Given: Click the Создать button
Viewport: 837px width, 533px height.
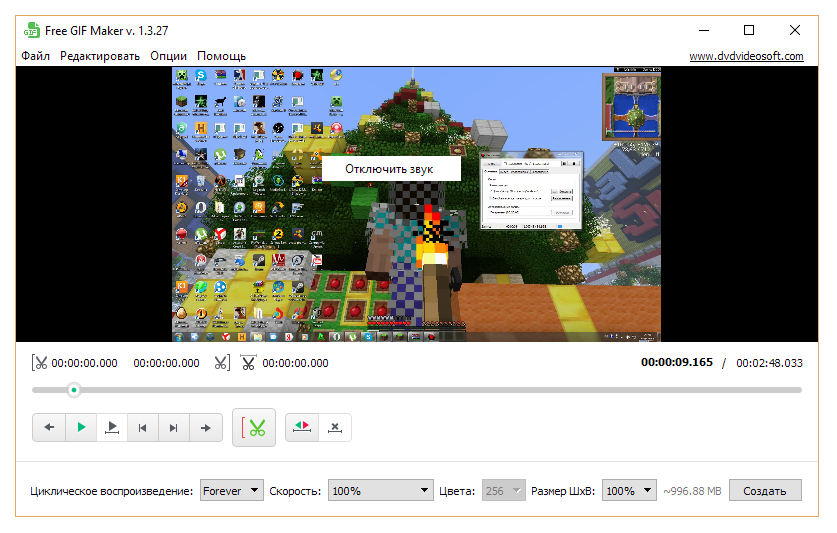Looking at the screenshot, I should click(x=765, y=490).
